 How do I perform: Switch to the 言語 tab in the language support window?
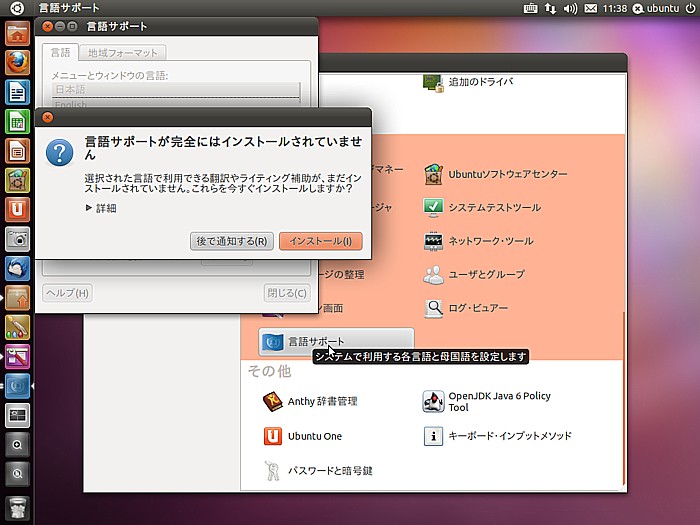60,53
